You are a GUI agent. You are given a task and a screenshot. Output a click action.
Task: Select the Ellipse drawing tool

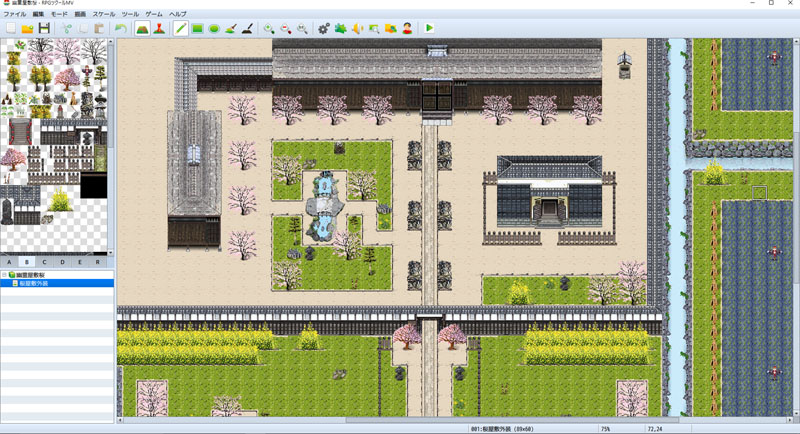click(214, 29)
